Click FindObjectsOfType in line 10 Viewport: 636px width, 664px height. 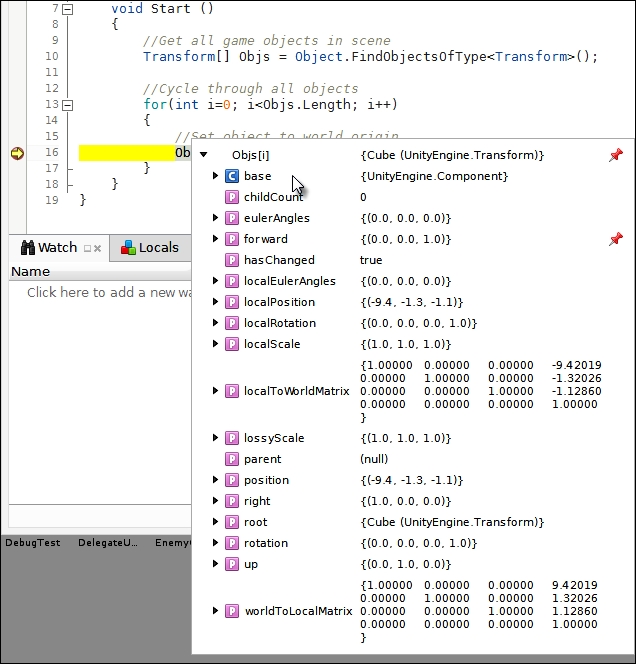419,56
